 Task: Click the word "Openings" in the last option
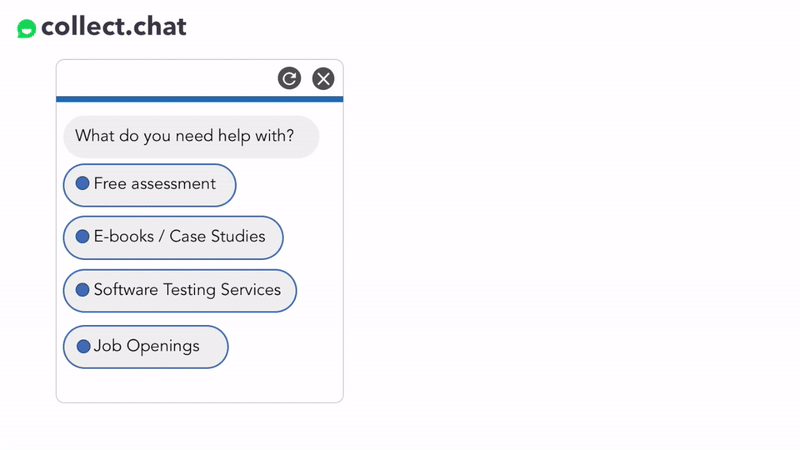coord(163,346)
